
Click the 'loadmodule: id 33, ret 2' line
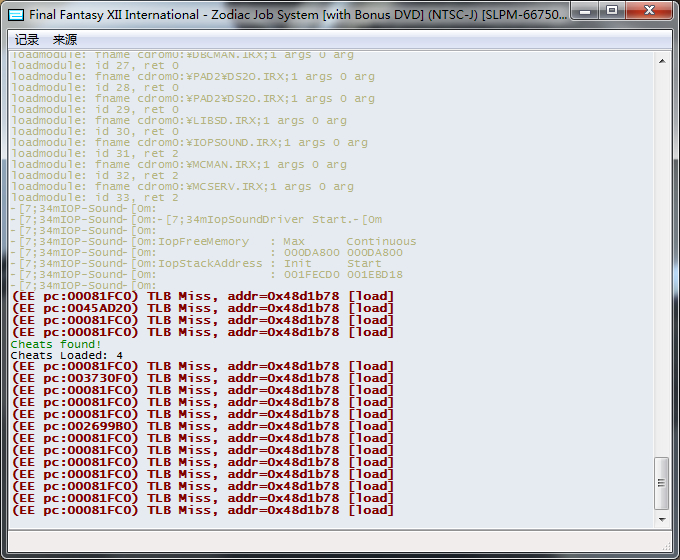[95, 198]
